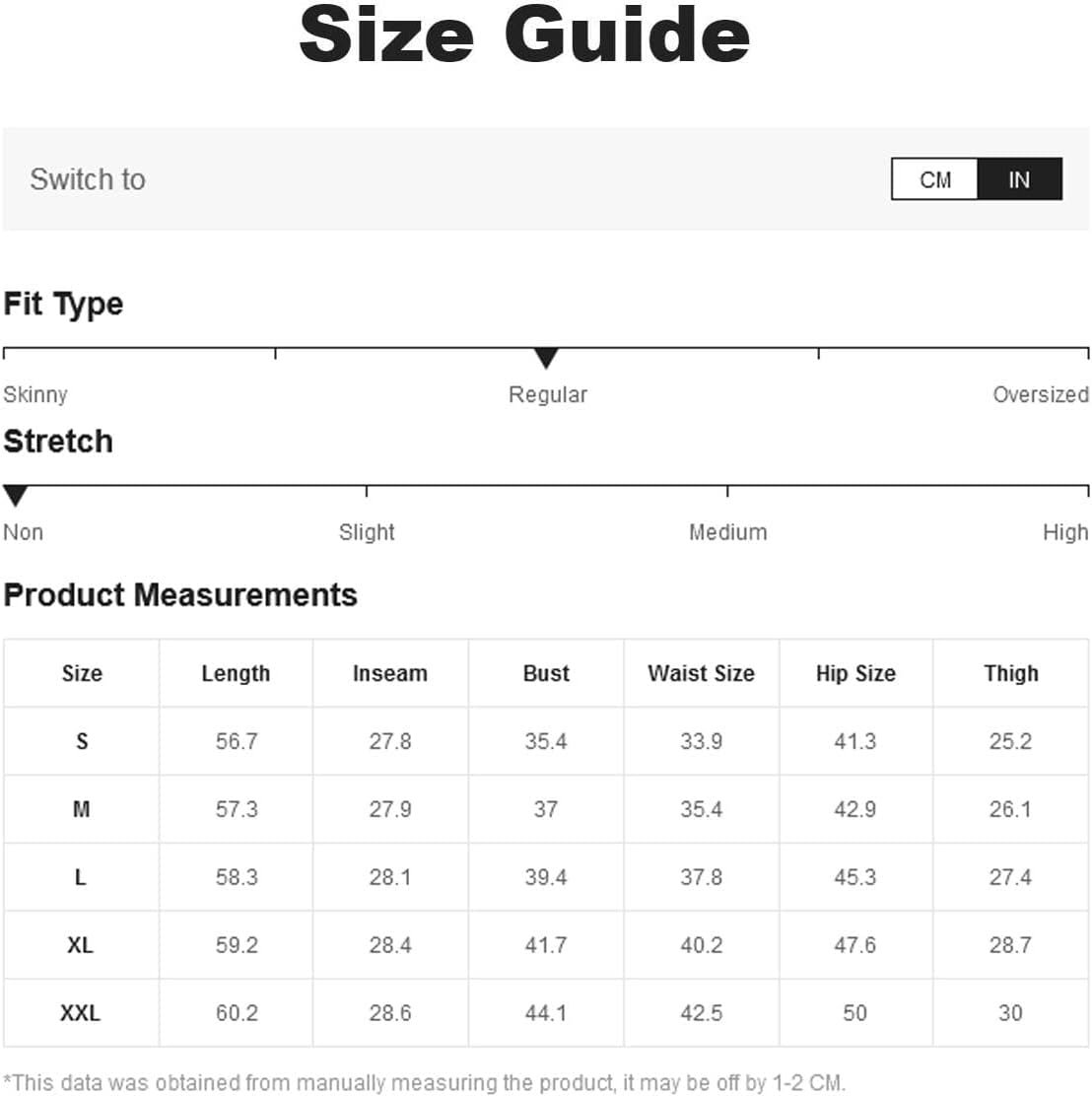The width and height of the screenshot is (1092, 1097).
Task: Click the Slight stretch label
Action: 367,532
